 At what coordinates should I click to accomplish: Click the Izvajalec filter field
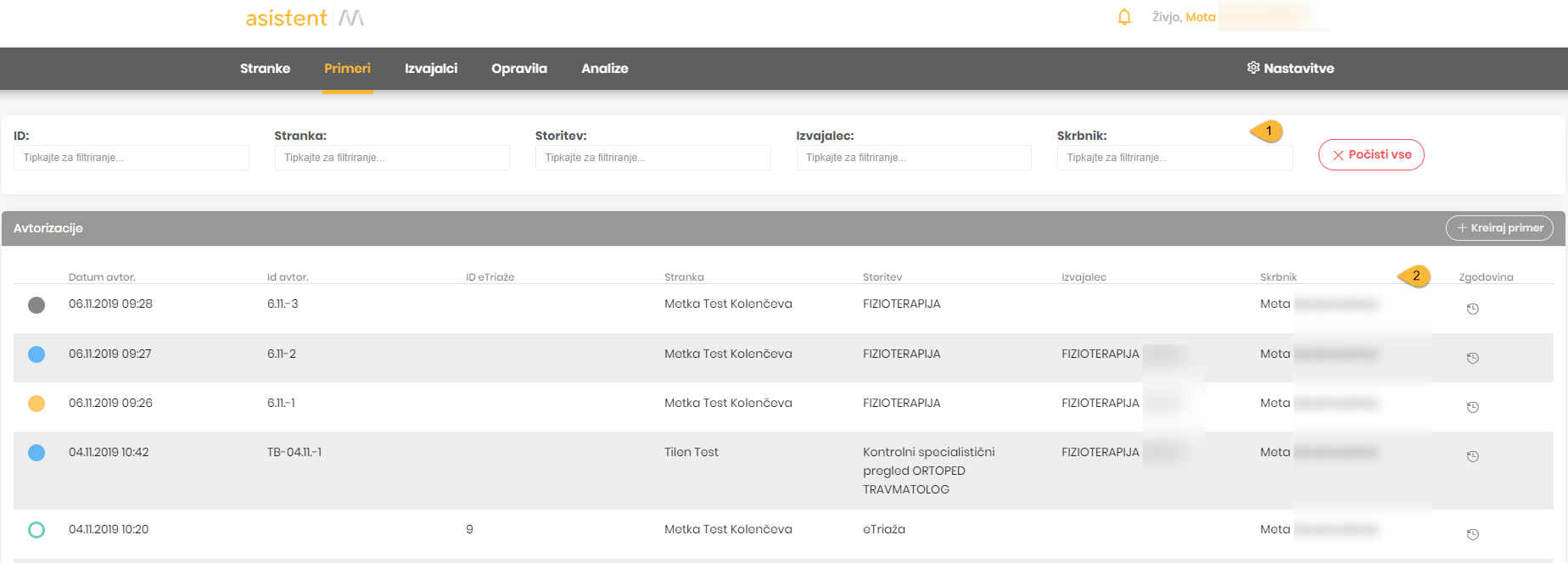914,158
